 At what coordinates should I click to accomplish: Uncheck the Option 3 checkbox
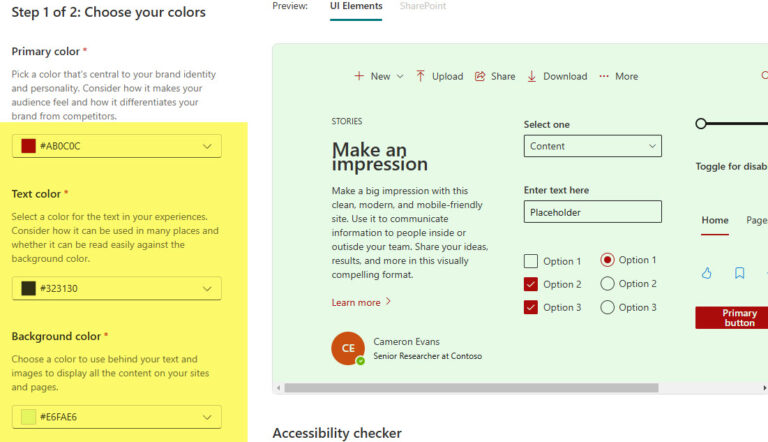[530, 307]
